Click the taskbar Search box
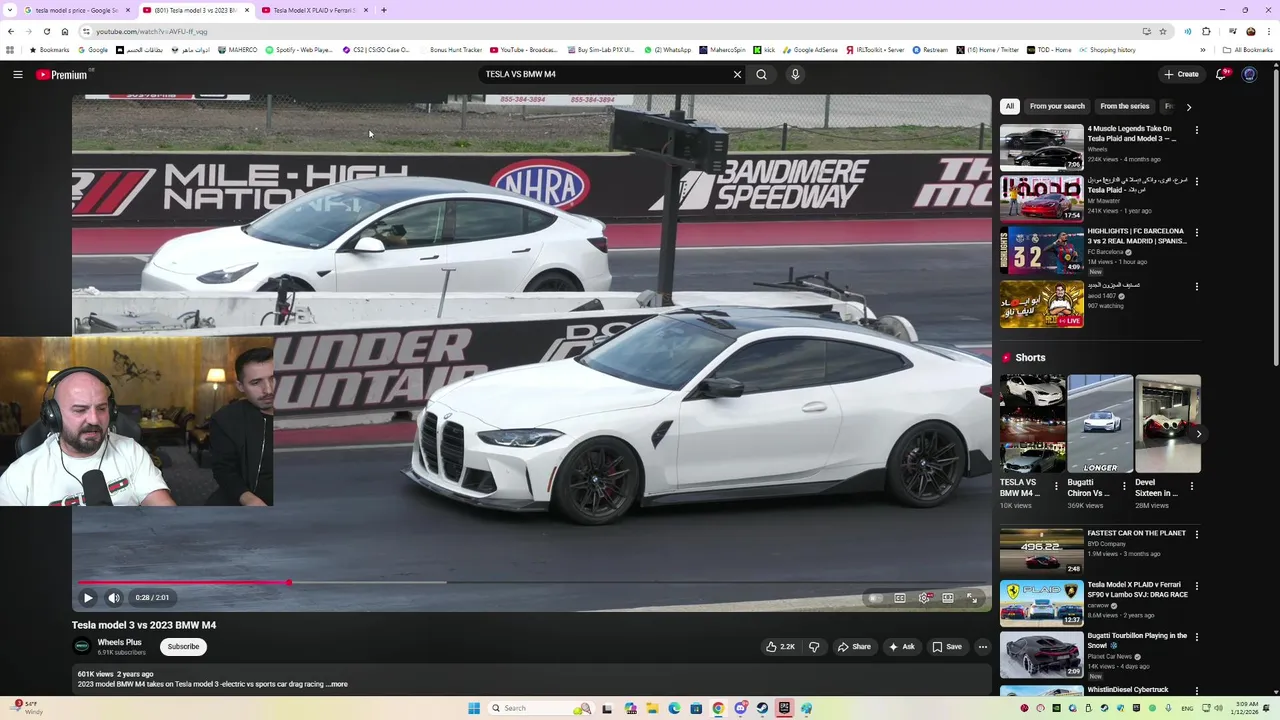The image size is (1280, 720). [540, 708]
